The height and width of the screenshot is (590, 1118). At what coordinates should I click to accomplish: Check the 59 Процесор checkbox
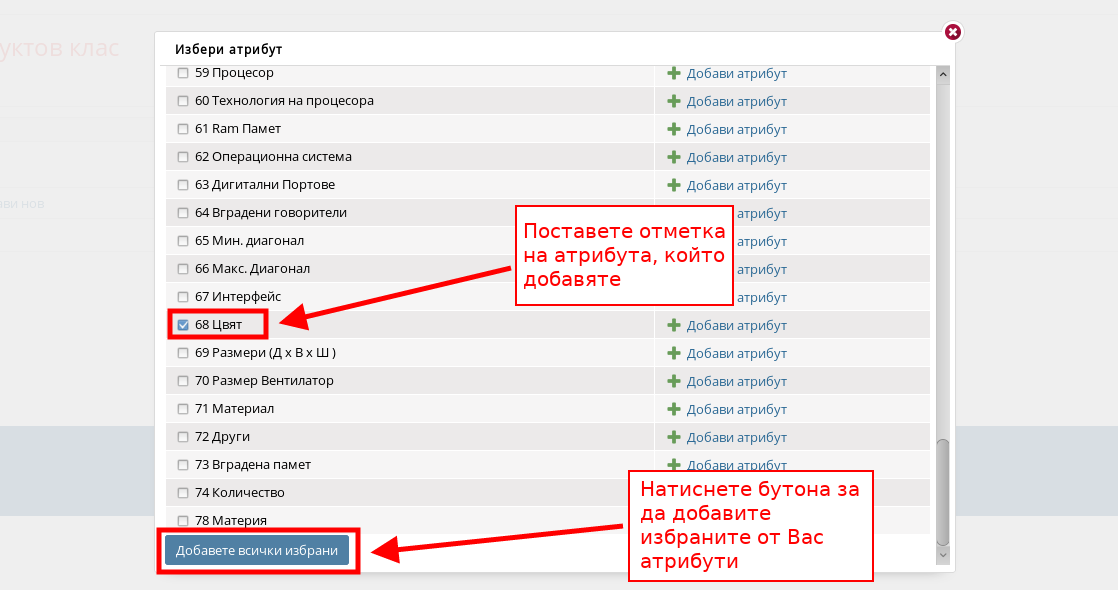183,73
